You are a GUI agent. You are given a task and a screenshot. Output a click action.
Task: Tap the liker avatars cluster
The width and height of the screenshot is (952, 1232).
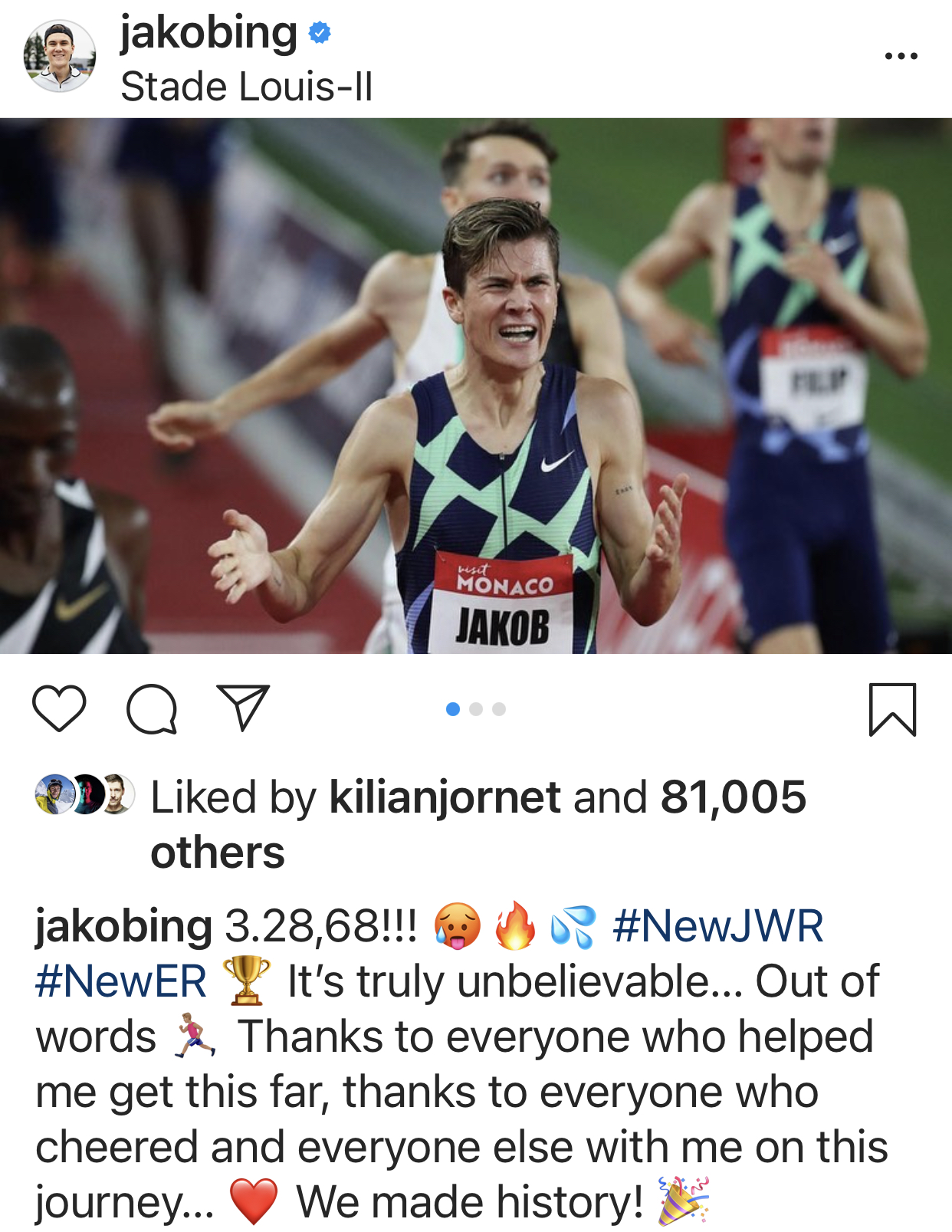pos(85,794)
